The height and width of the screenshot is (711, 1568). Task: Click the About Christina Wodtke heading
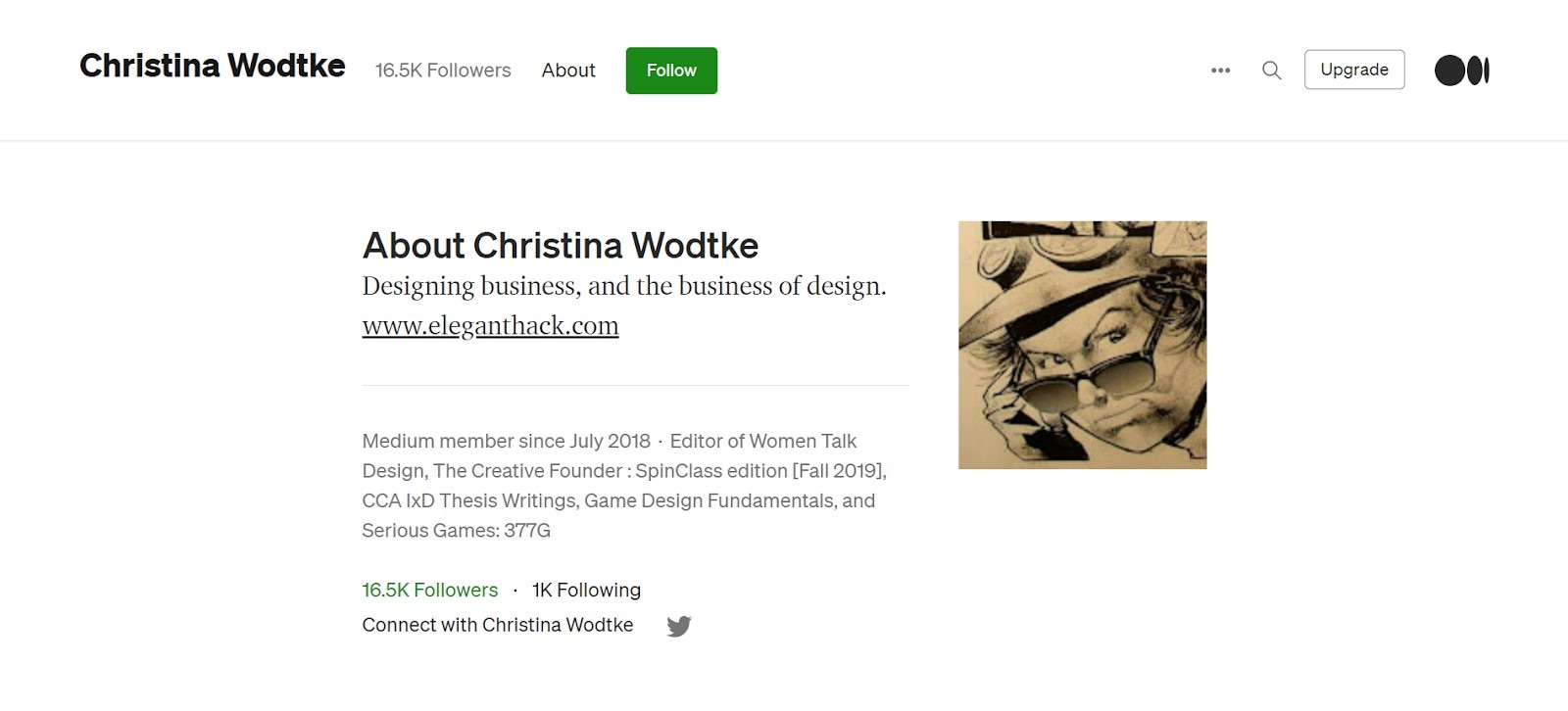561,245
